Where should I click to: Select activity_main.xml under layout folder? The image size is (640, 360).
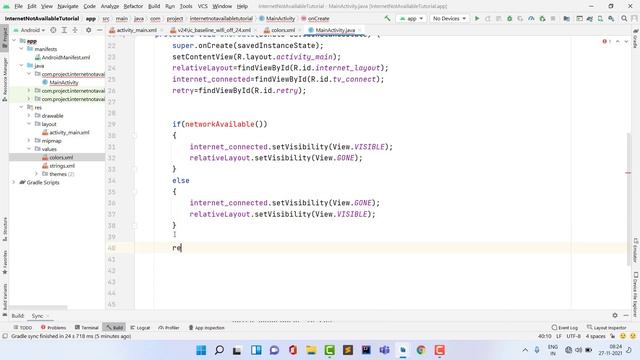click(69, 133)
